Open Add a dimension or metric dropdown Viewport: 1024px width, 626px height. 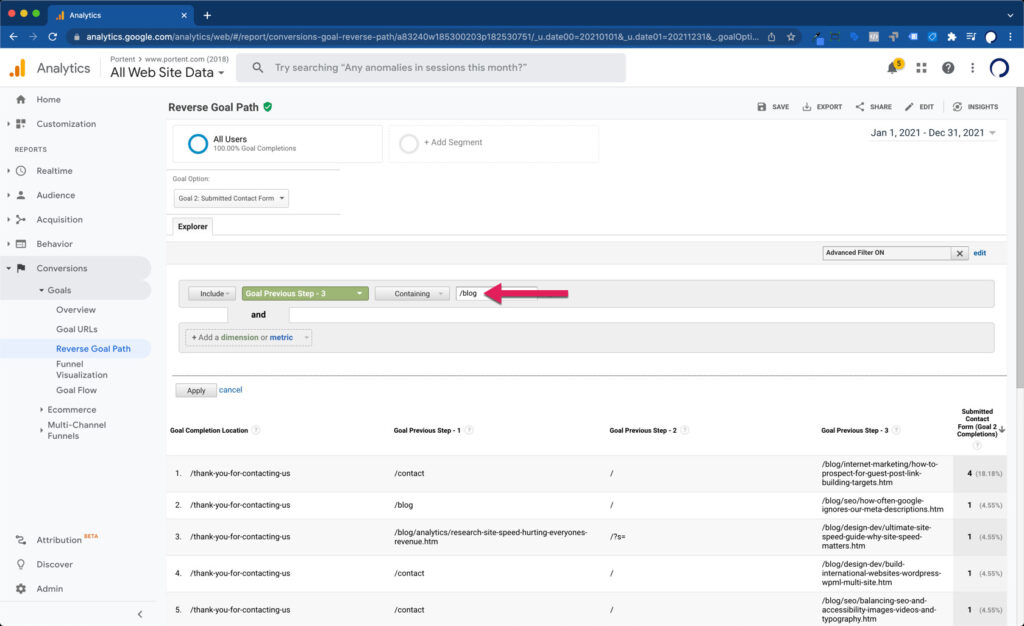point(248,337)
